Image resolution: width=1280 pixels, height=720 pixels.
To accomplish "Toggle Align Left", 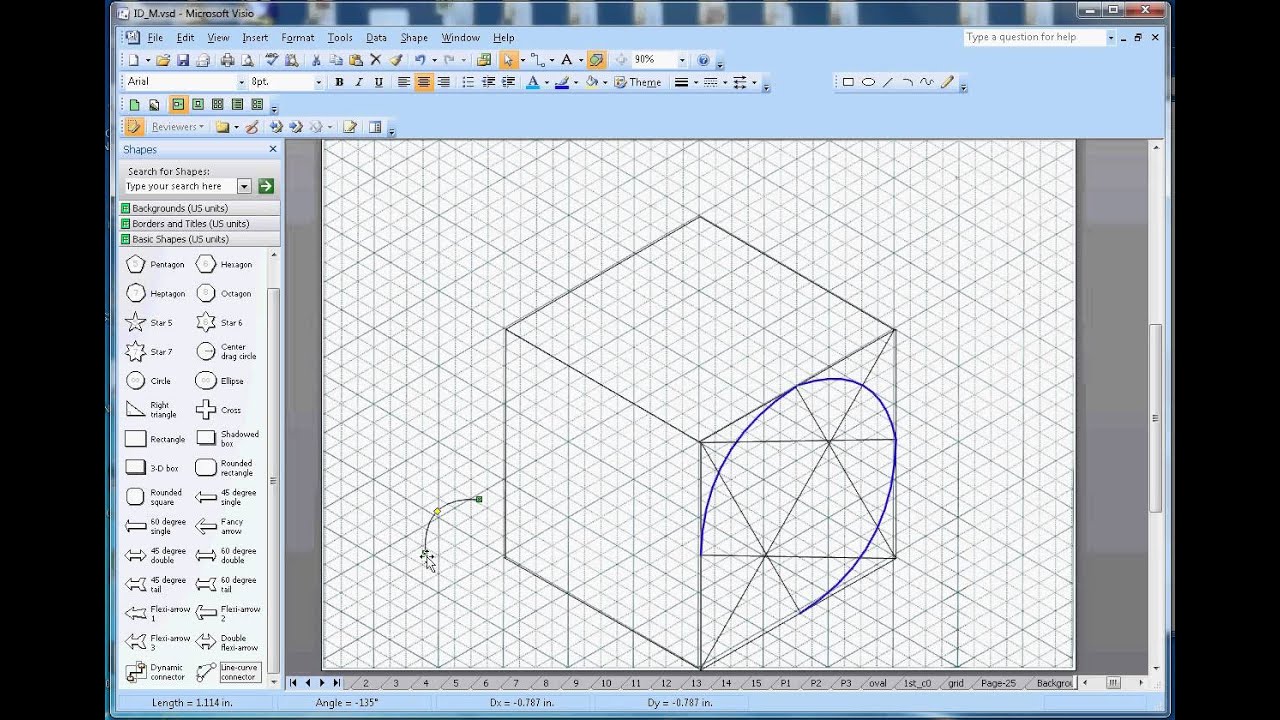I will (403, 82).
